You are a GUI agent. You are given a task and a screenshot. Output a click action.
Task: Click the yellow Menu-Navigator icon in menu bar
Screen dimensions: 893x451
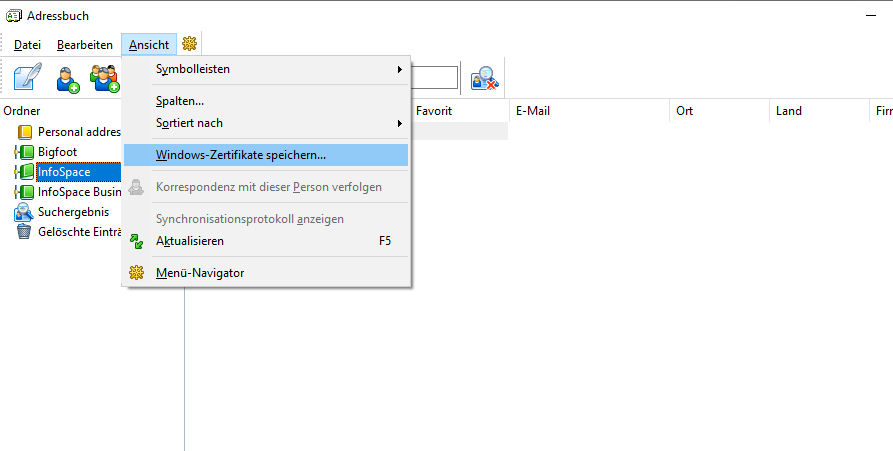pyautogui.click(x=189, y=44)
